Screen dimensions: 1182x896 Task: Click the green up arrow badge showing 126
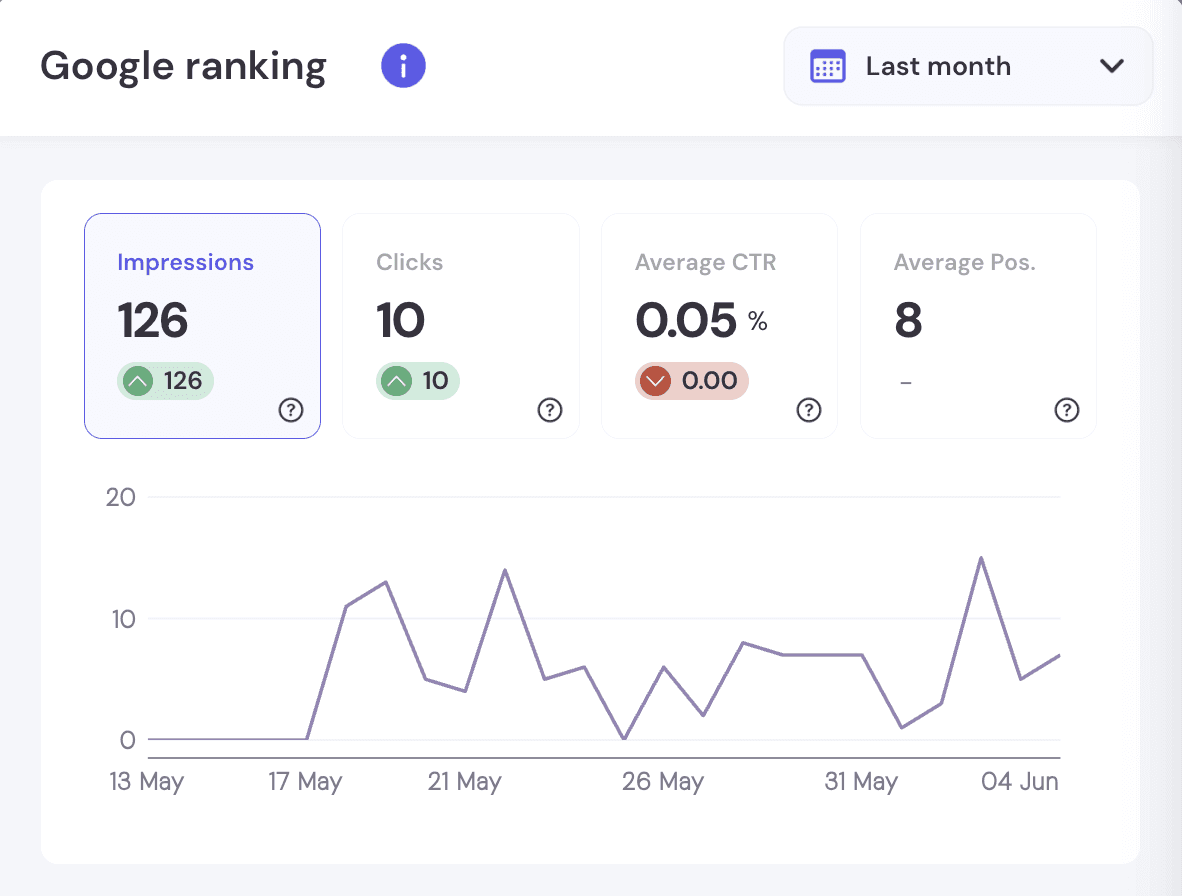165,381
